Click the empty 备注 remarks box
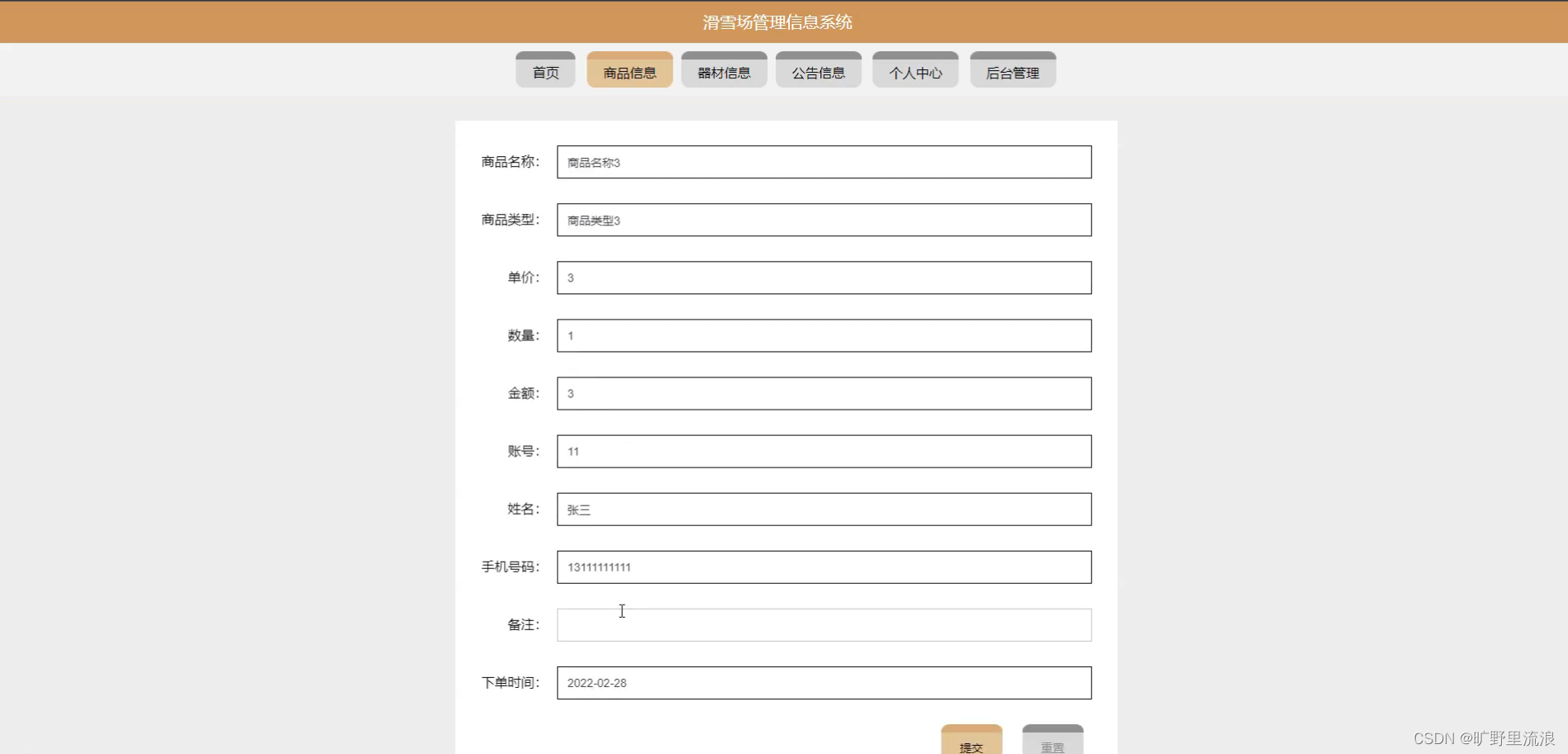The image size is (1568, 754). [x=823, y=624]
